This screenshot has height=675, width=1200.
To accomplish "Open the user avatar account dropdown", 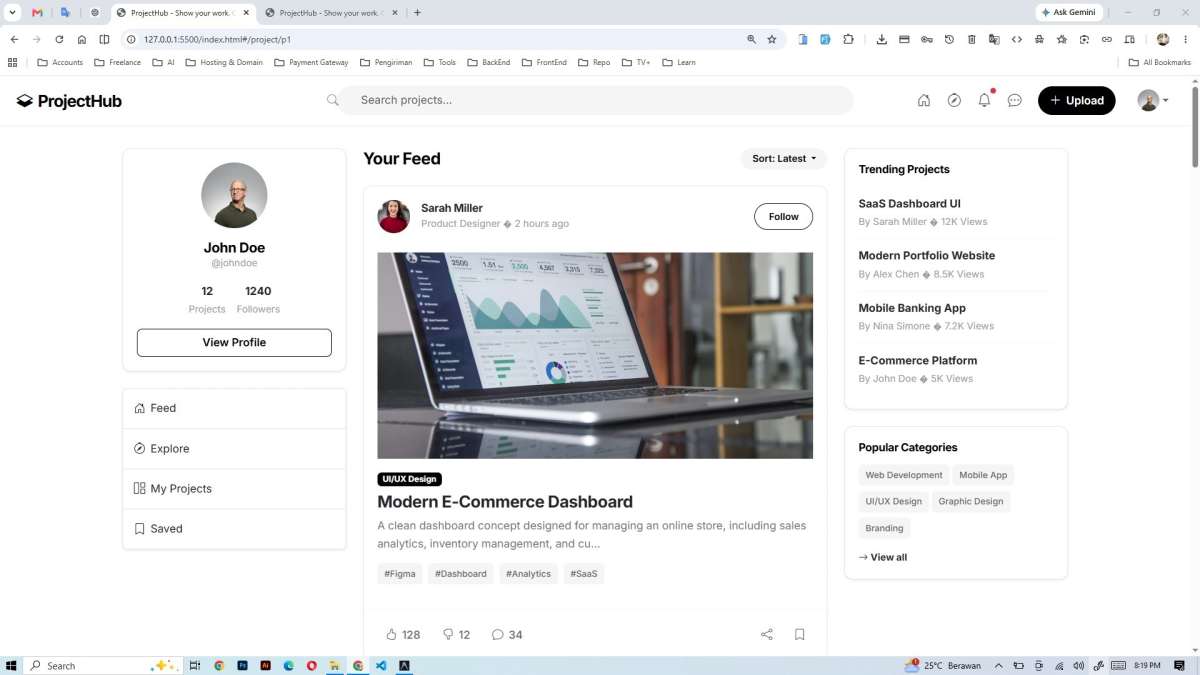I will (1153, 100).
